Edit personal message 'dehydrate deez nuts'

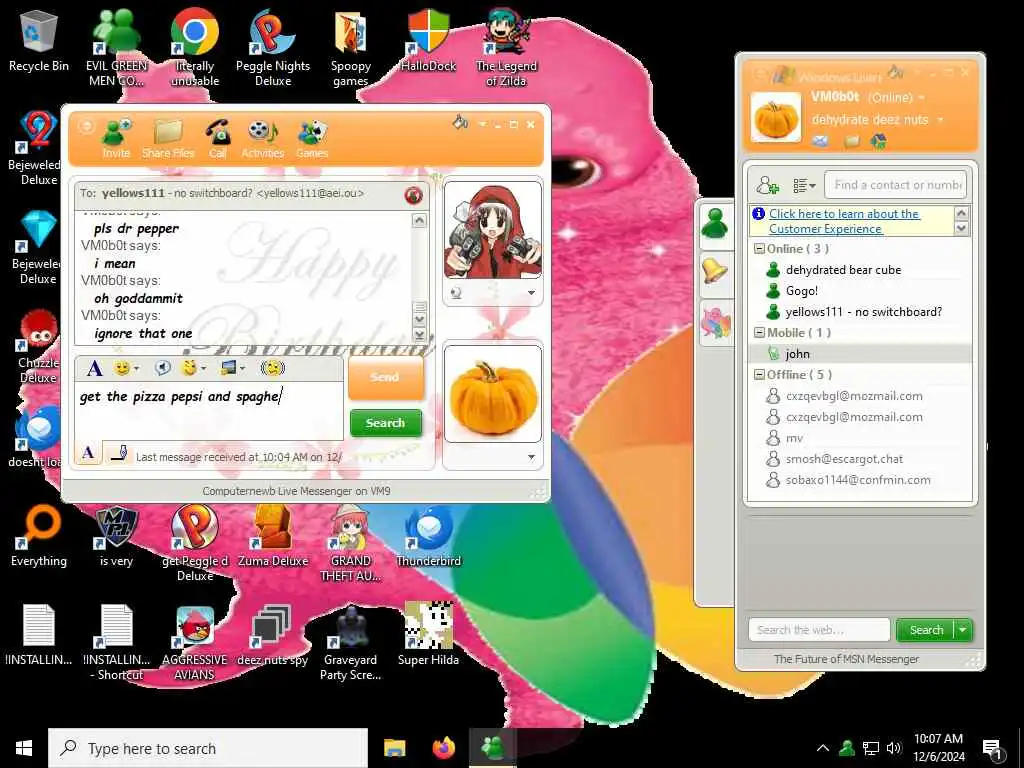(x=869, y=120)
